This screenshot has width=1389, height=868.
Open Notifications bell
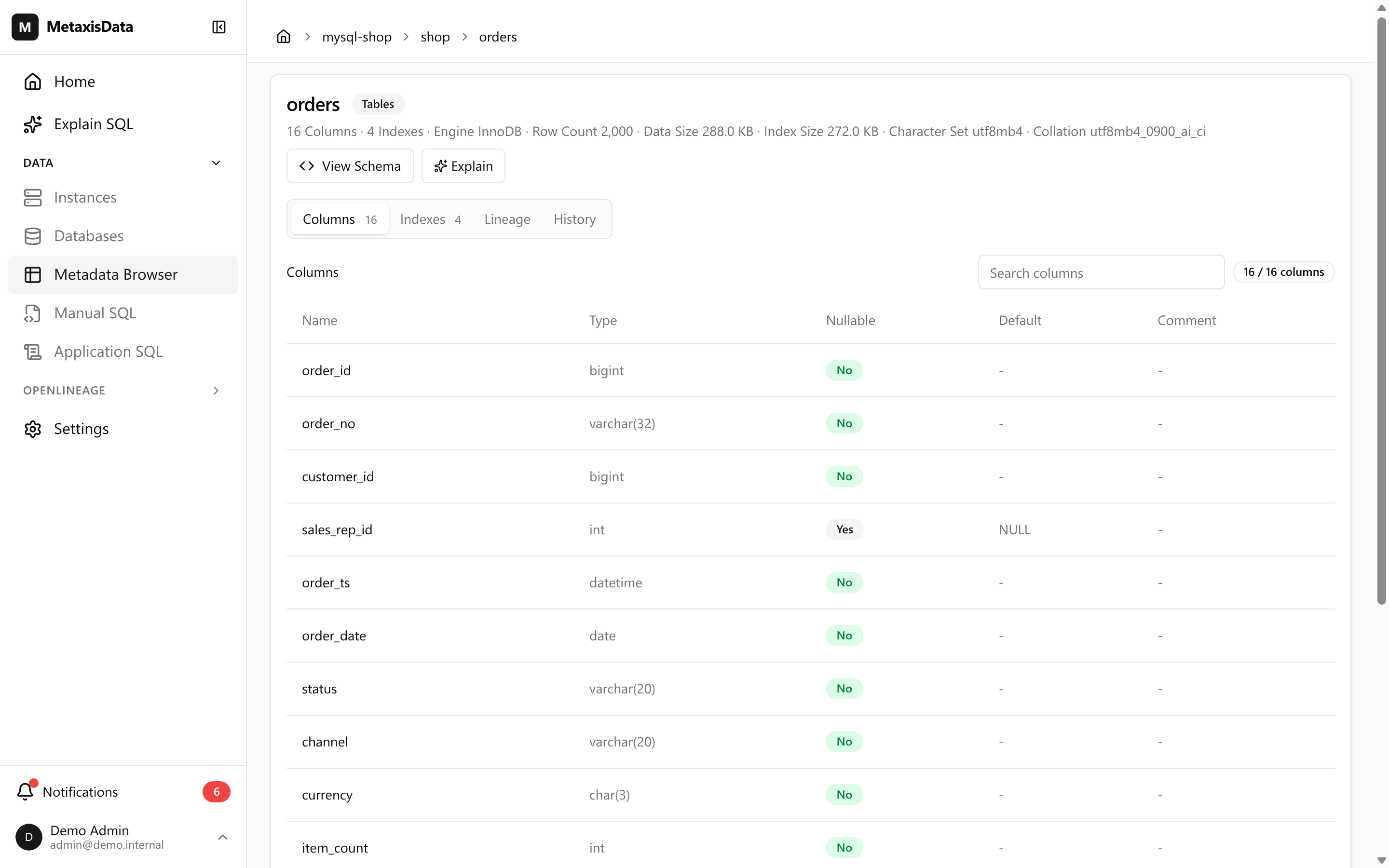tap(25, 792)
